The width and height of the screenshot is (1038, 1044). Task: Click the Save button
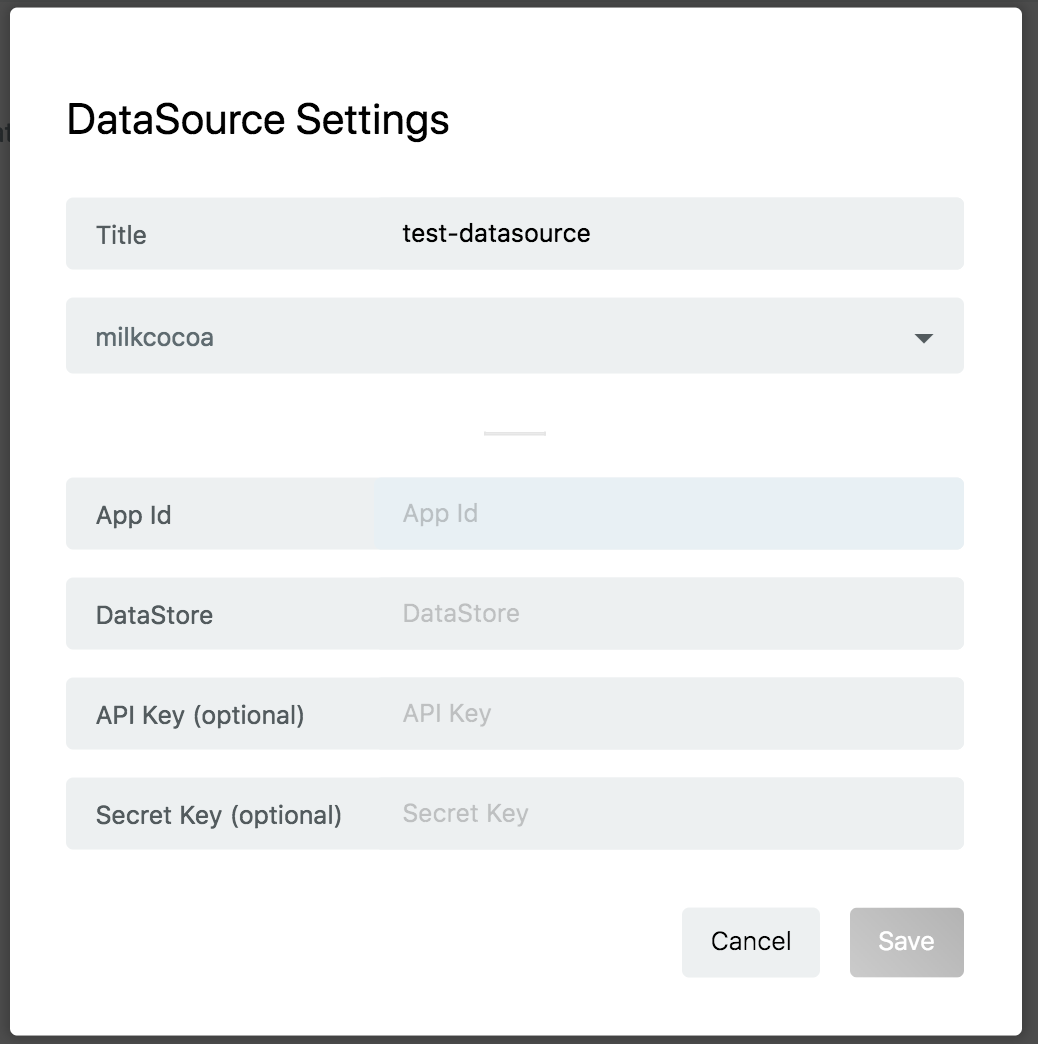click(x=906, y=941)
